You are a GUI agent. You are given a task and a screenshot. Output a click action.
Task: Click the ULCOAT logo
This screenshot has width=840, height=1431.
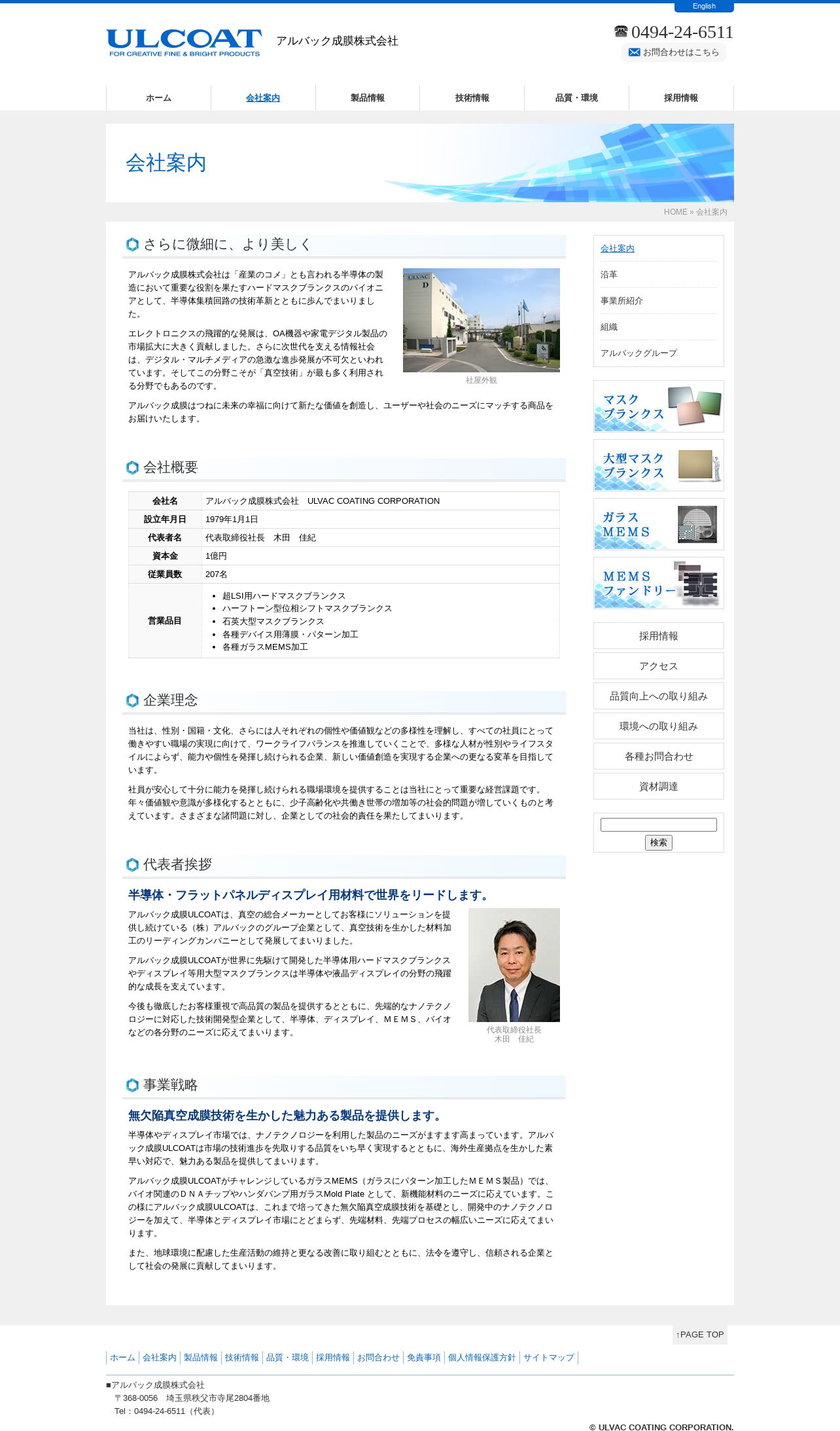[184, 43]
